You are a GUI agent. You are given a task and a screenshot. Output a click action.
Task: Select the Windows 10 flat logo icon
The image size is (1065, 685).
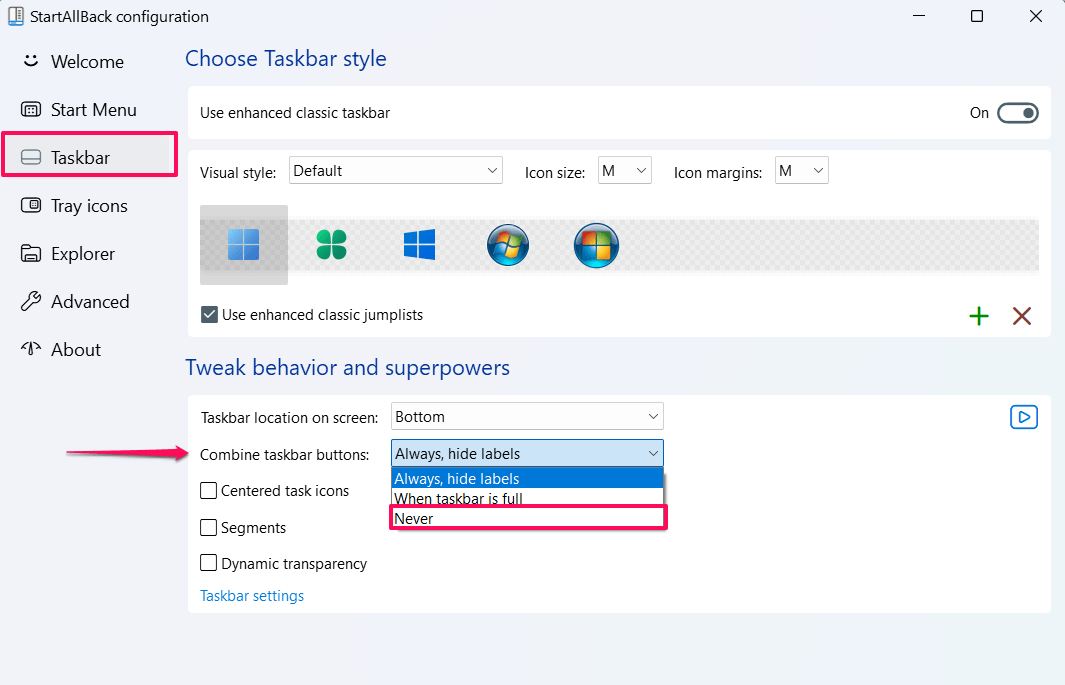coord(419,244)
